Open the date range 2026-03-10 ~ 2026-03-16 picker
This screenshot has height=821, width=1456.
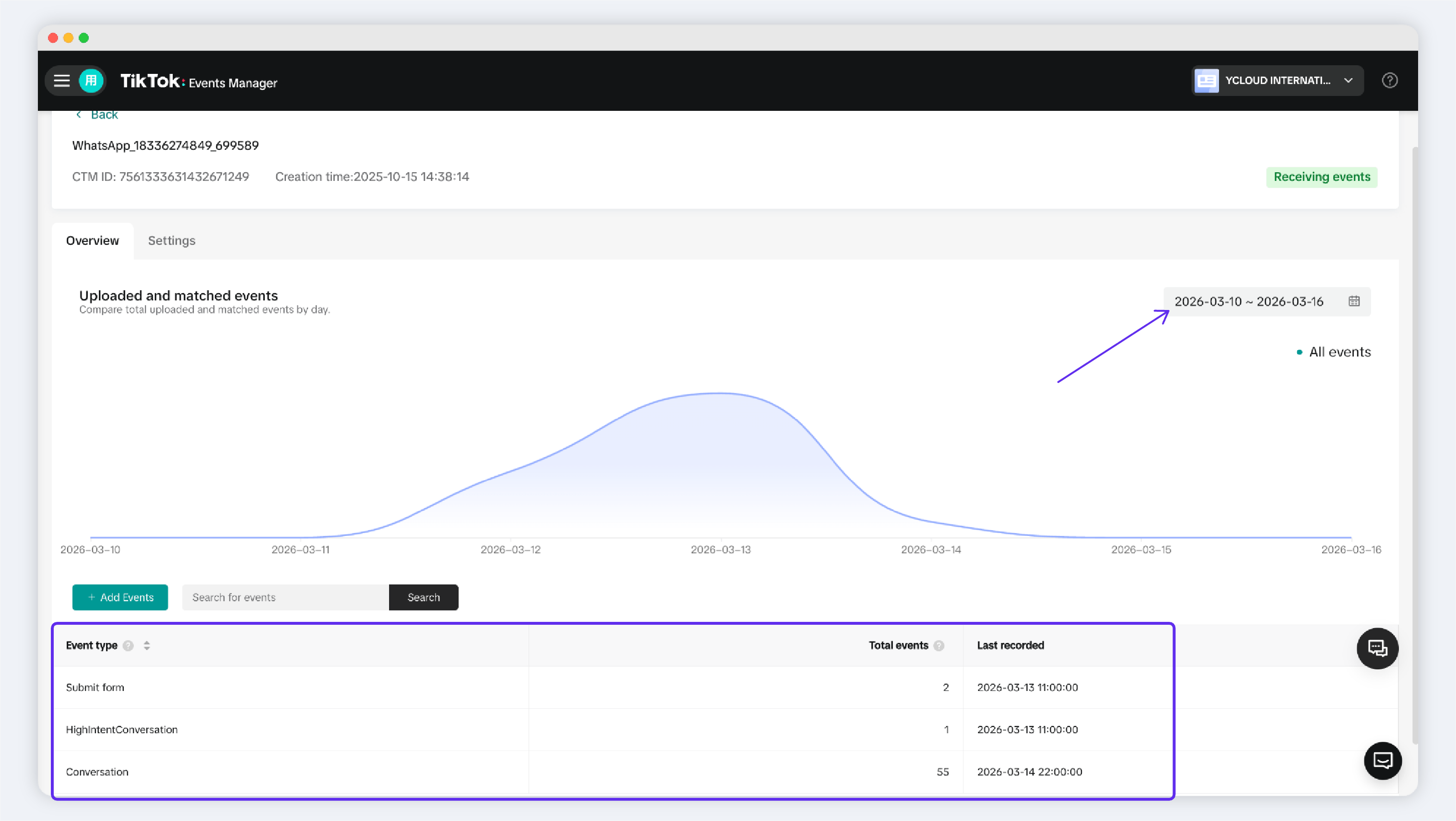point(1267,301)
